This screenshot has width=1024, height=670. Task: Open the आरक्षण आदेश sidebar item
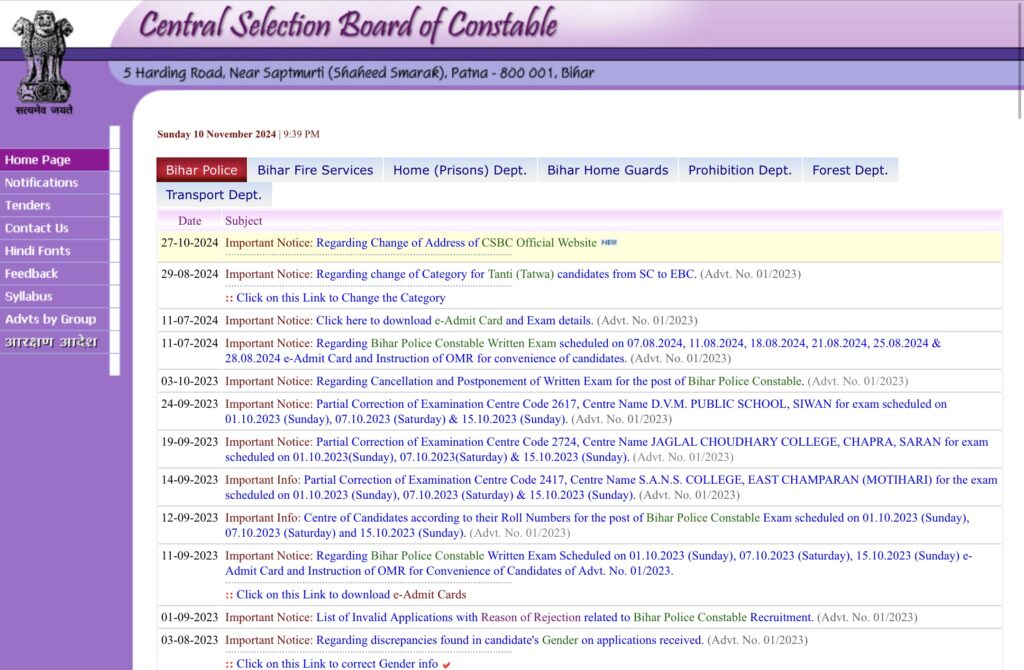[55, 342]
